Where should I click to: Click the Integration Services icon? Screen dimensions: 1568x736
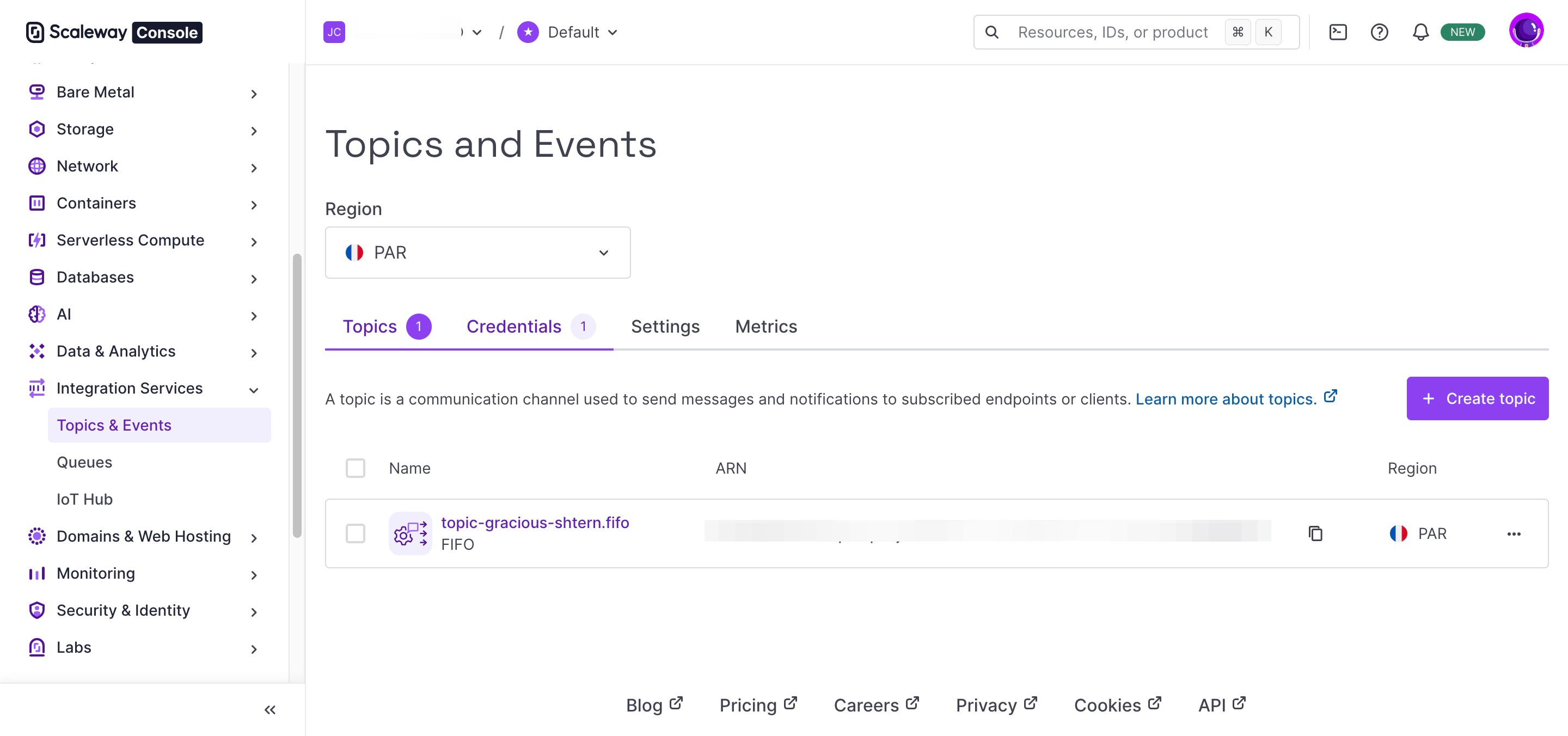click(37, 388)
